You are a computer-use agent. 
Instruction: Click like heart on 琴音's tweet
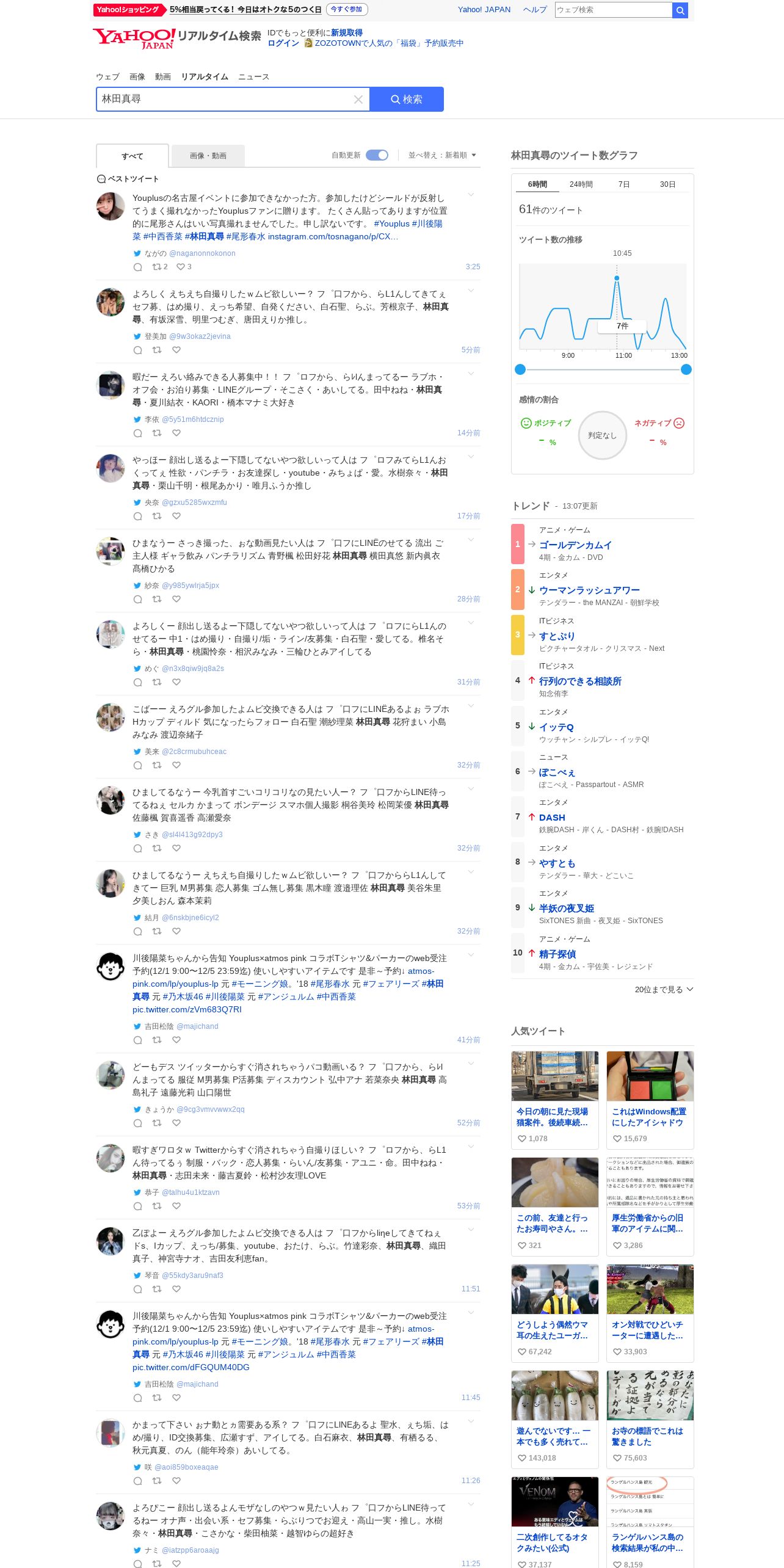coord(176,1289)
